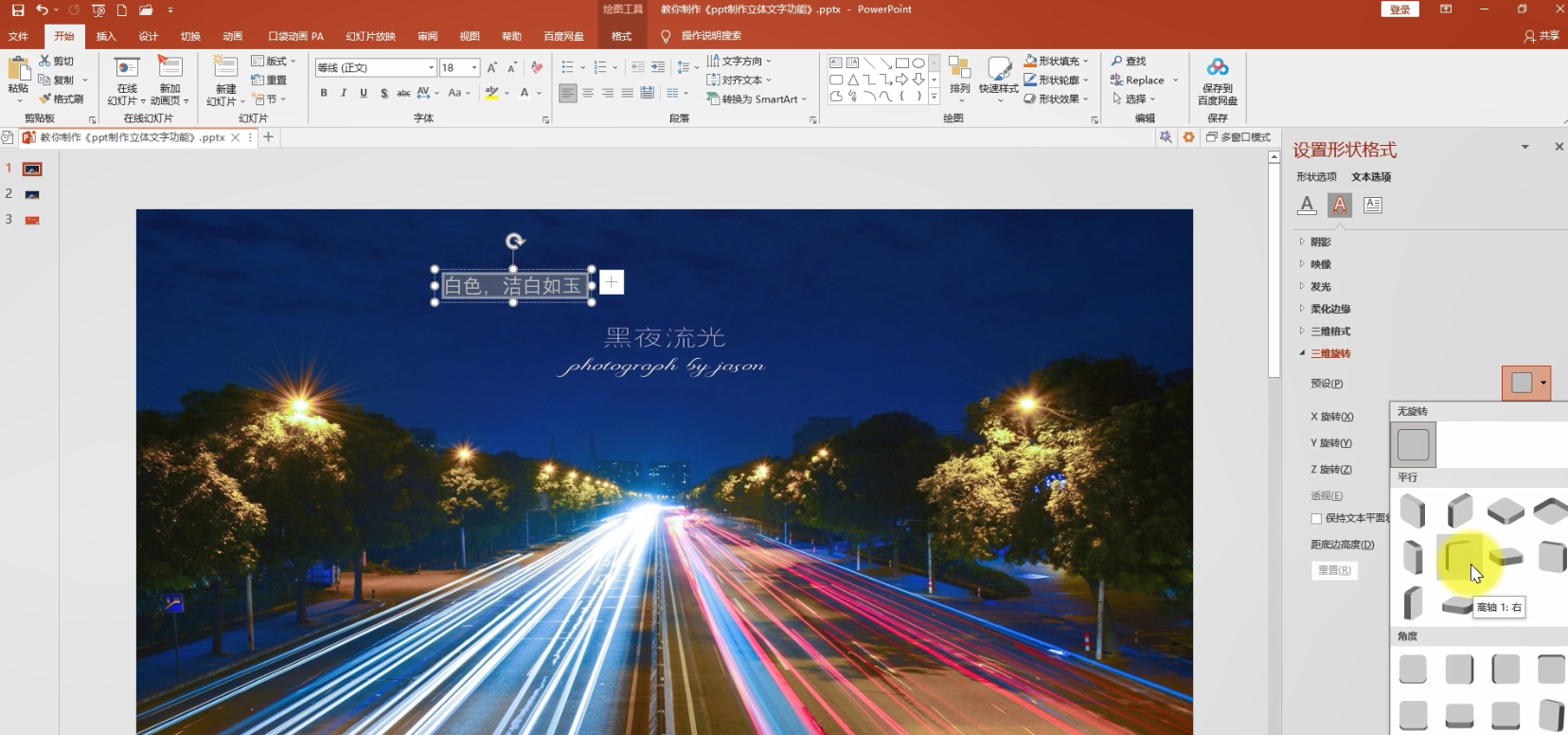
Task: Switch to the Design (设计) tab
Action: click(x=149, y=36)
